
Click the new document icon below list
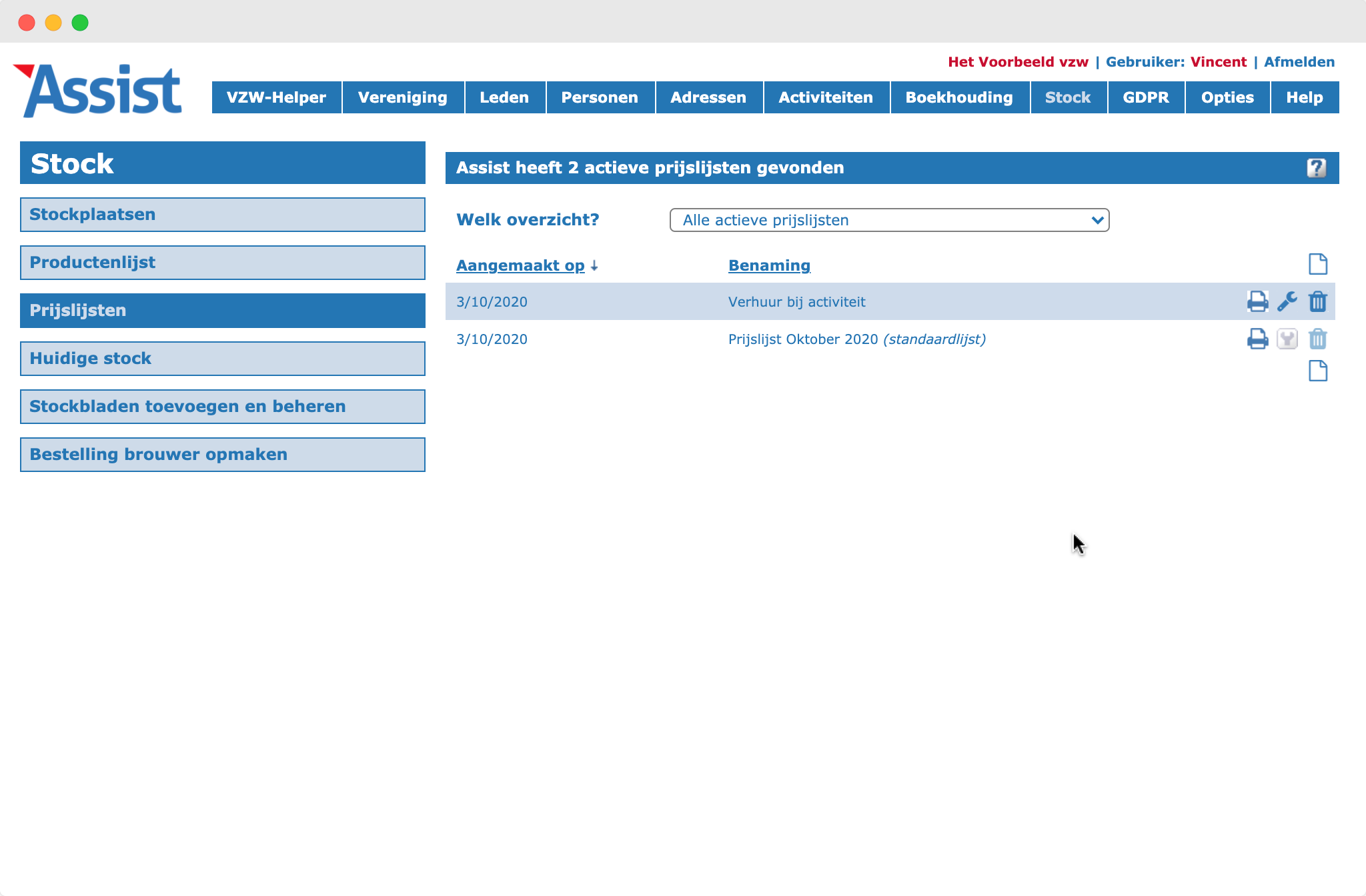click(1317, 371)
